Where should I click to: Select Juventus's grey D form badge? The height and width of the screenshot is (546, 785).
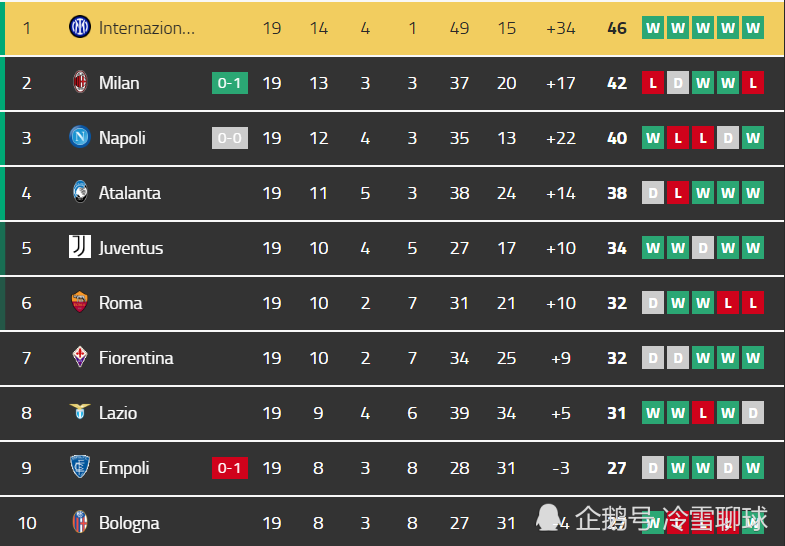(x=703, y=248)
